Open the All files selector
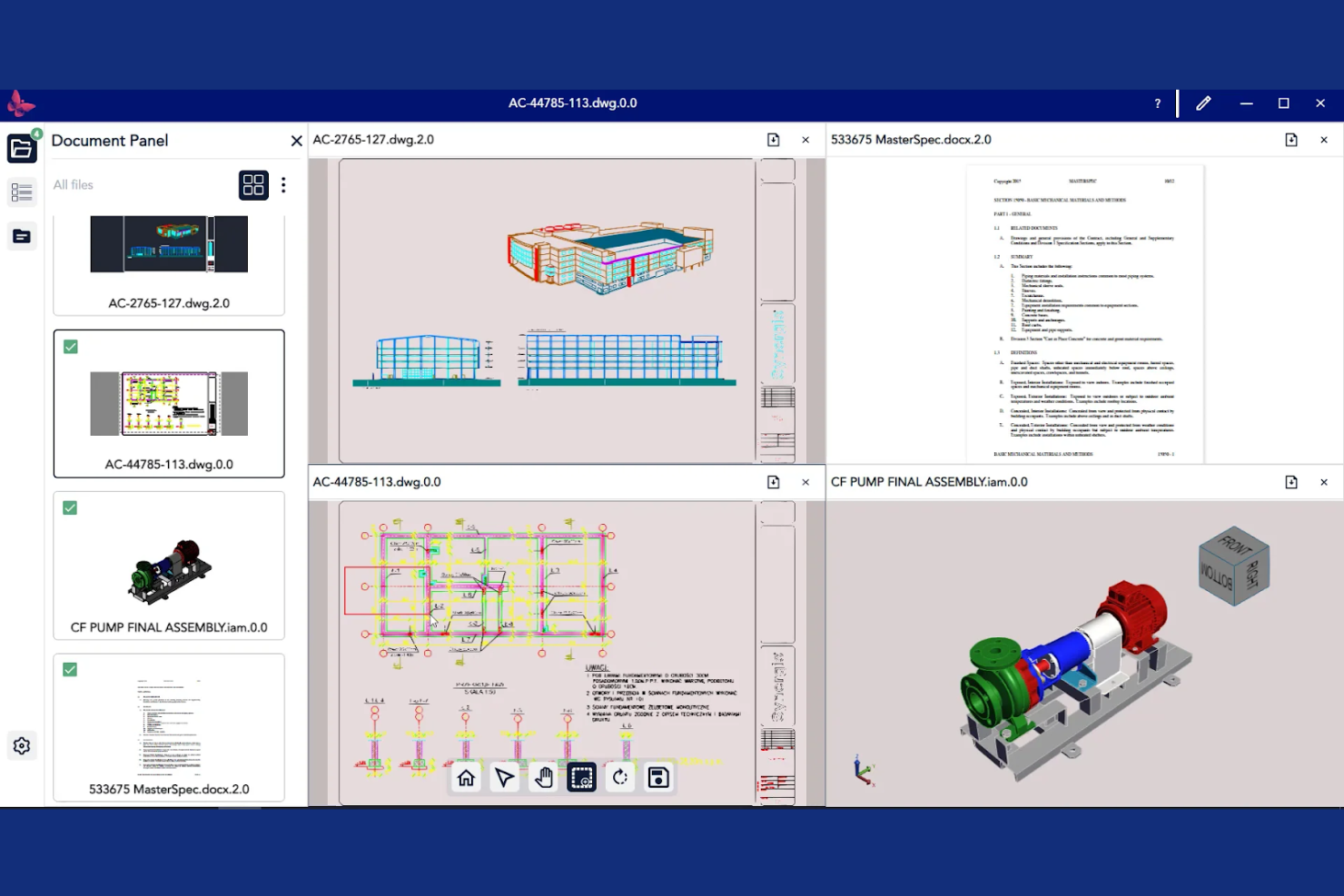 tap(74, 184)
